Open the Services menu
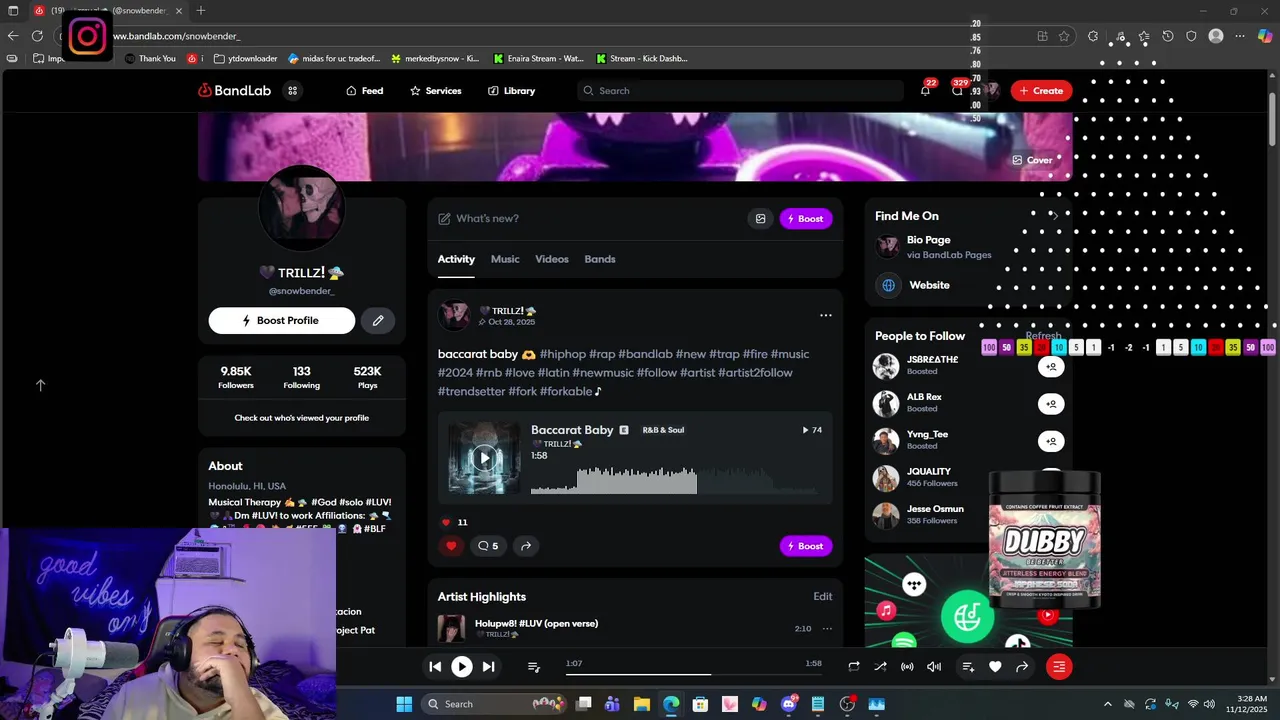 pos(436,90)
